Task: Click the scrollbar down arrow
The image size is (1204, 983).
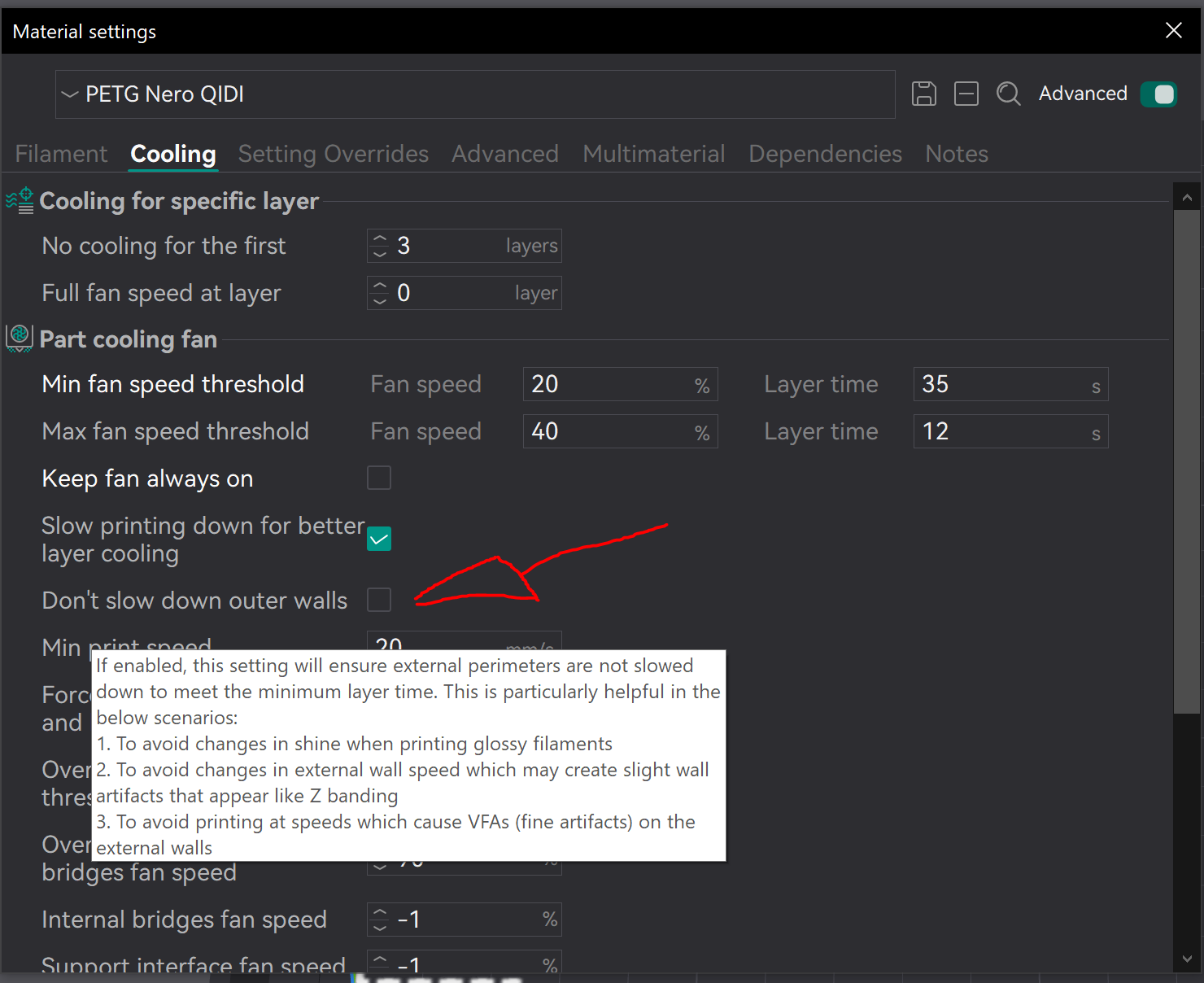Action: pyautogui.click(x=1186, y=959)
